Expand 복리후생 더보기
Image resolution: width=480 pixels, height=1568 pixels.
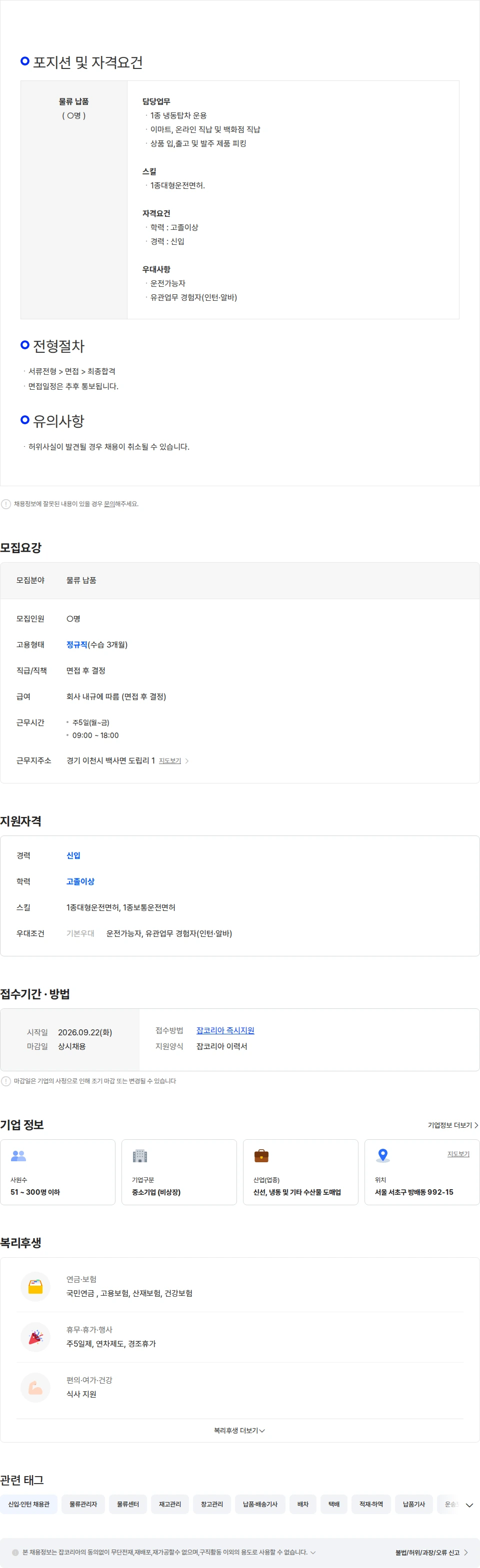[x=239, y=1431]
